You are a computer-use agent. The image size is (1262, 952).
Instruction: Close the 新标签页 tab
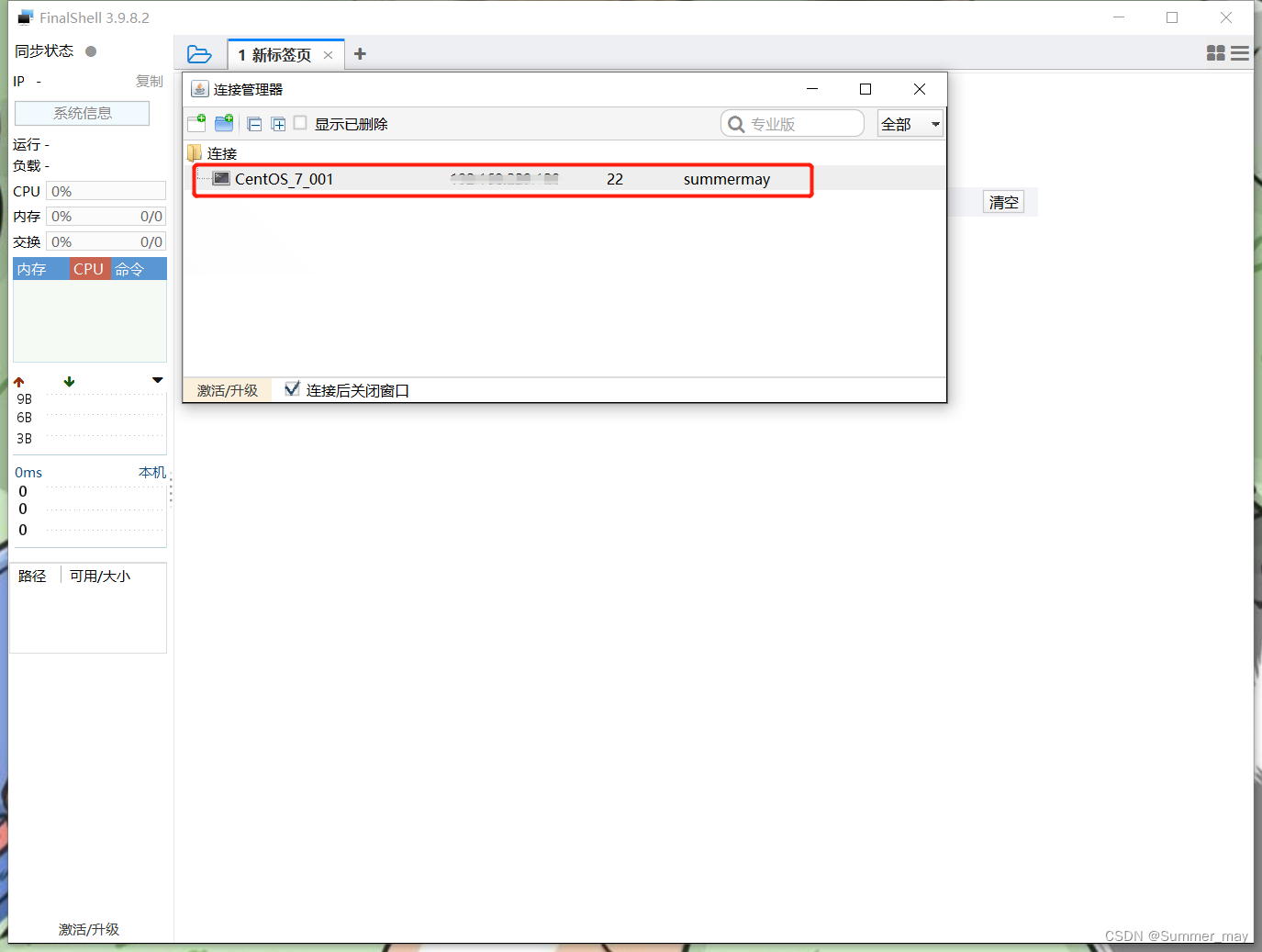328,55
